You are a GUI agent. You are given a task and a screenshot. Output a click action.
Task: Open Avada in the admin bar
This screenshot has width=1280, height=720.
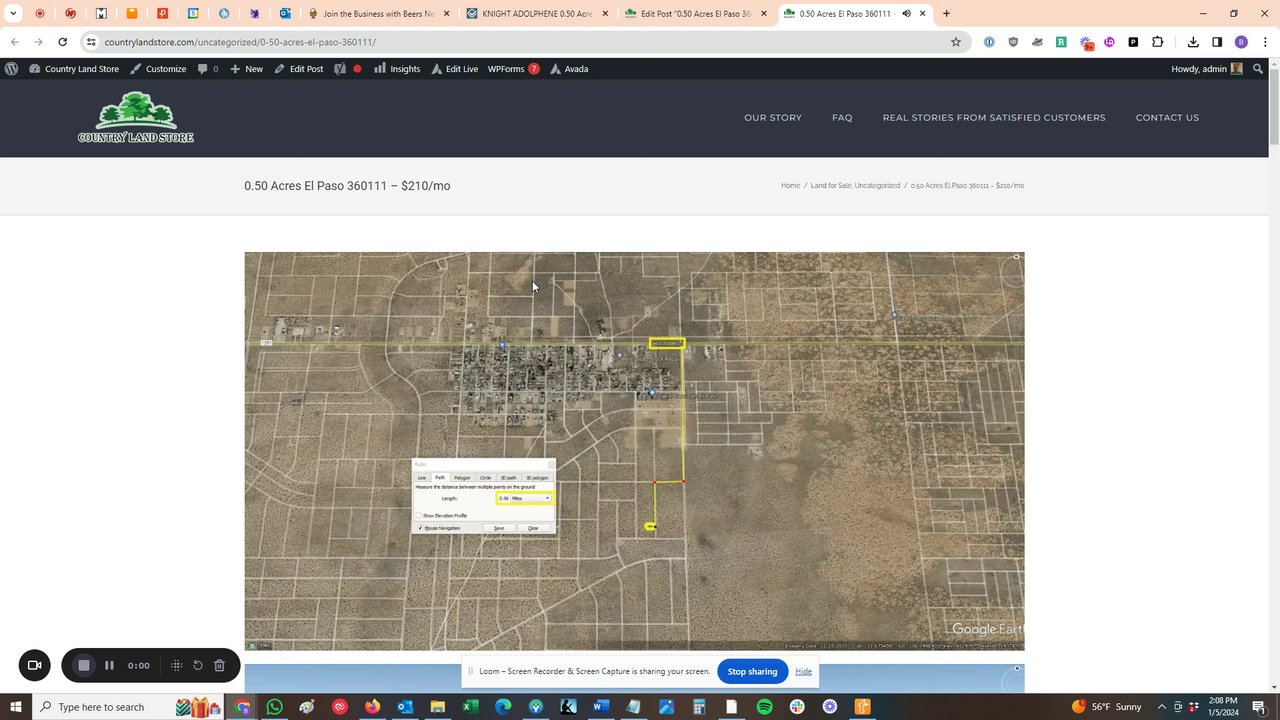(x=569, y=69)
